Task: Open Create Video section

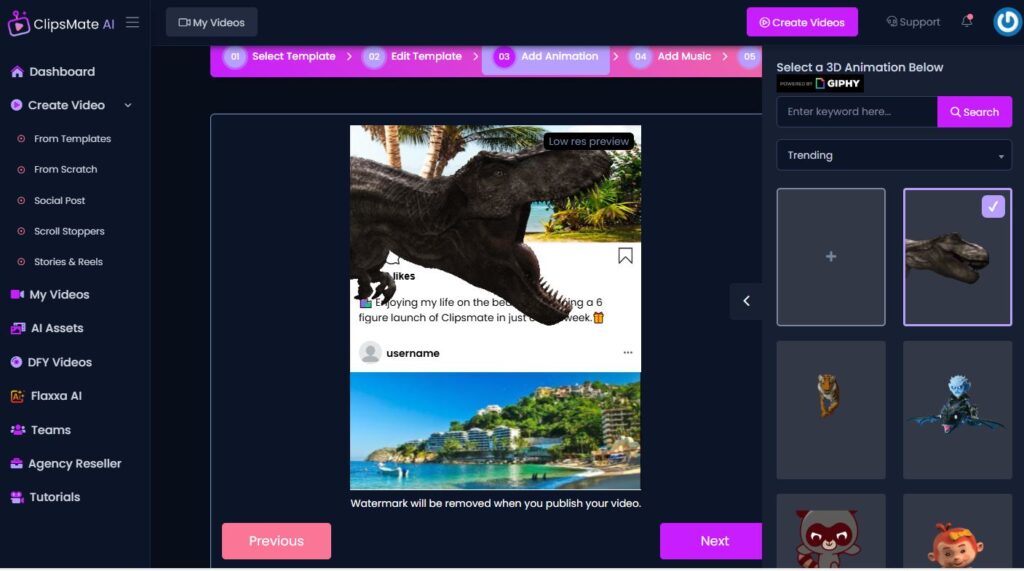Action: click(66, 105)
